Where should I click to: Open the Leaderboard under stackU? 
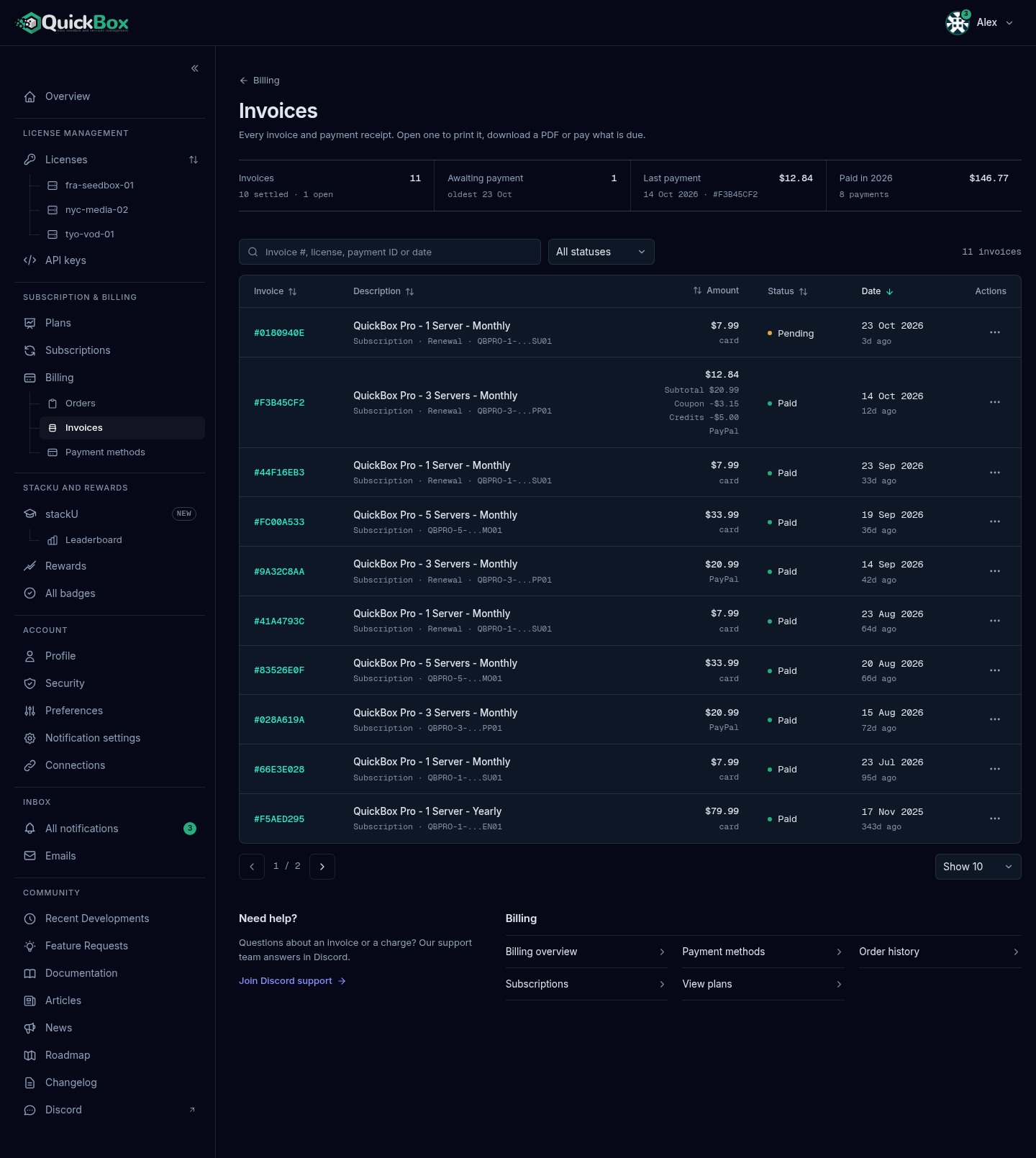(122, 540)
